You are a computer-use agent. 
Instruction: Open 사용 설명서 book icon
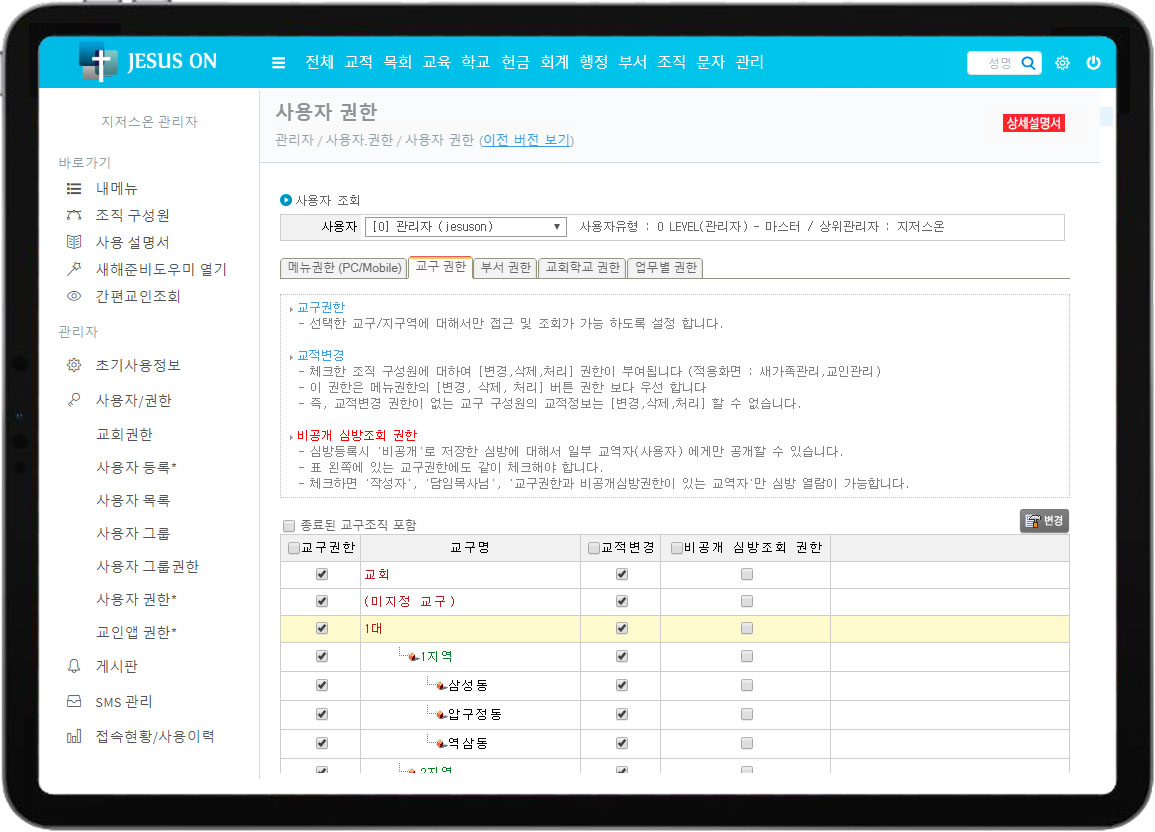[74, 242]
